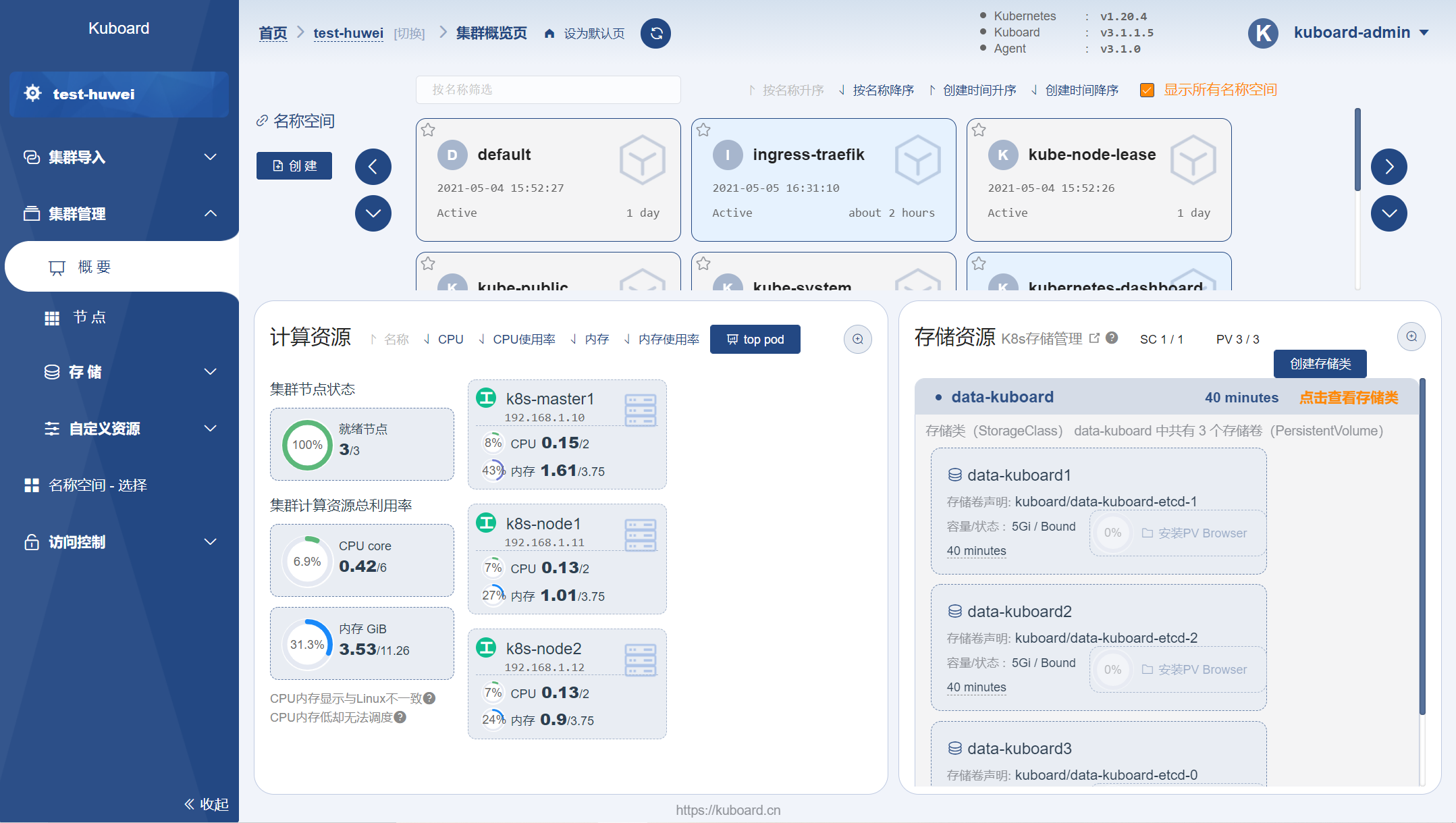Click the k8s-master1 server icon

(x=640, y=410)
